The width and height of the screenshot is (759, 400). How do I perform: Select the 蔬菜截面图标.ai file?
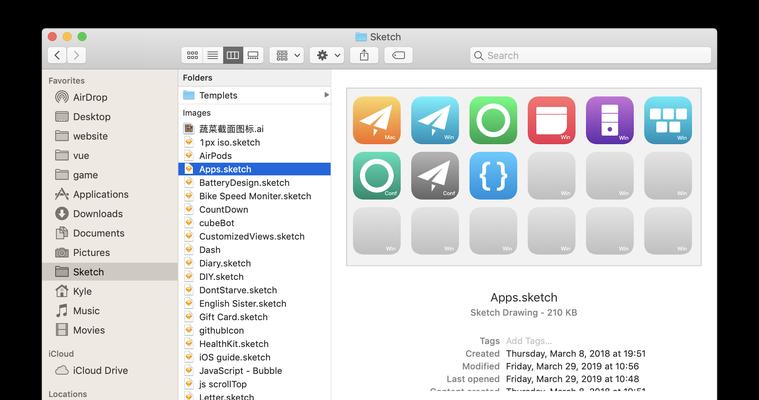click(x=255, y=129)
